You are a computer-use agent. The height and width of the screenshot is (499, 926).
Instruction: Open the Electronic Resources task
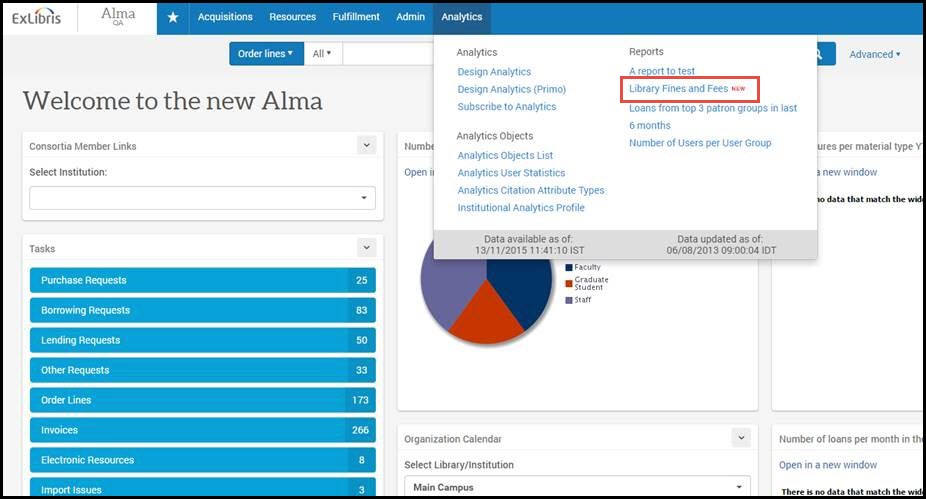[x=203, y=459]
